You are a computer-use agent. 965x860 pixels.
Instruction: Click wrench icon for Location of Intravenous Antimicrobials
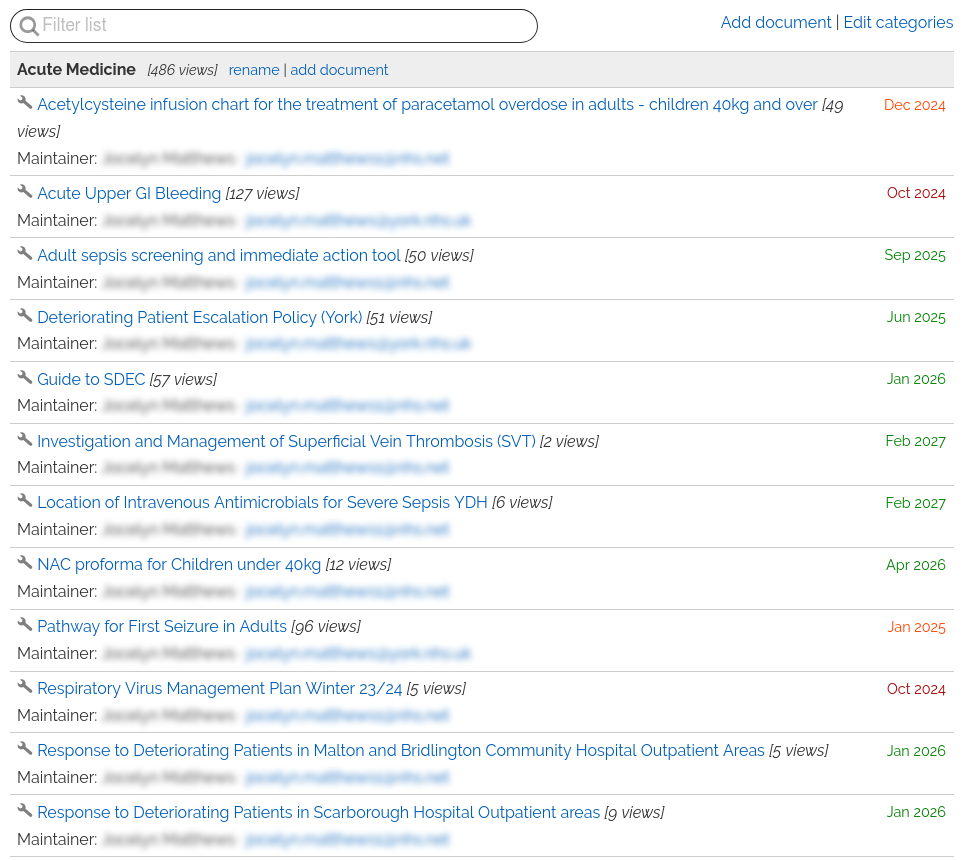tap(25, 501)
